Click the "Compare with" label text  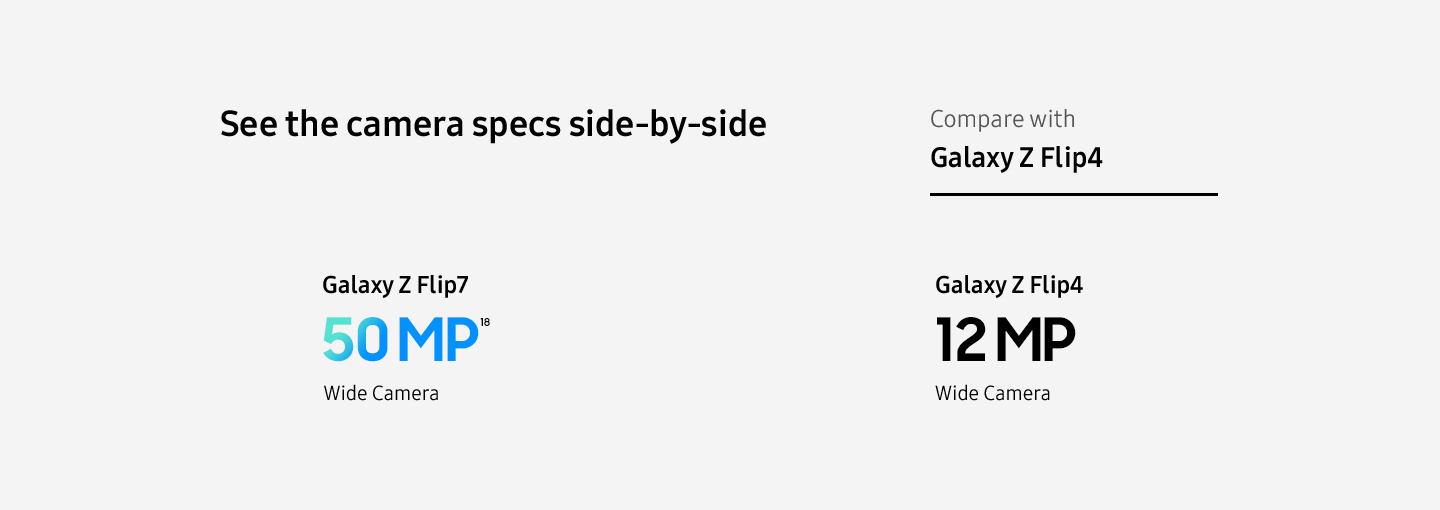[1002, 119]
